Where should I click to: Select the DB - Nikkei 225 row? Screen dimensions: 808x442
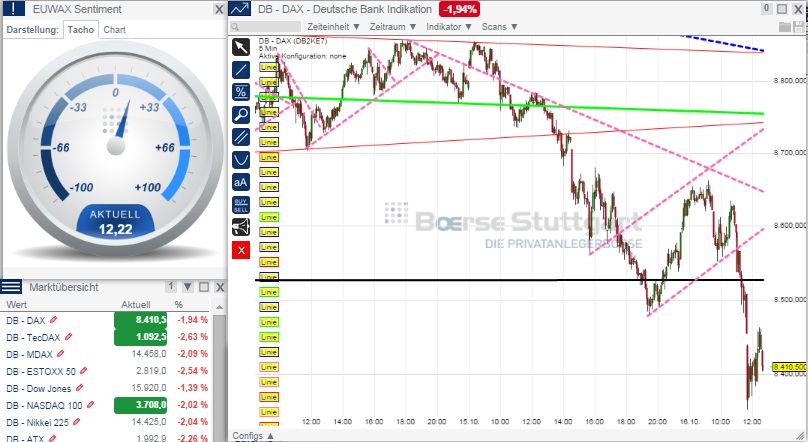(x=107, y=422)
